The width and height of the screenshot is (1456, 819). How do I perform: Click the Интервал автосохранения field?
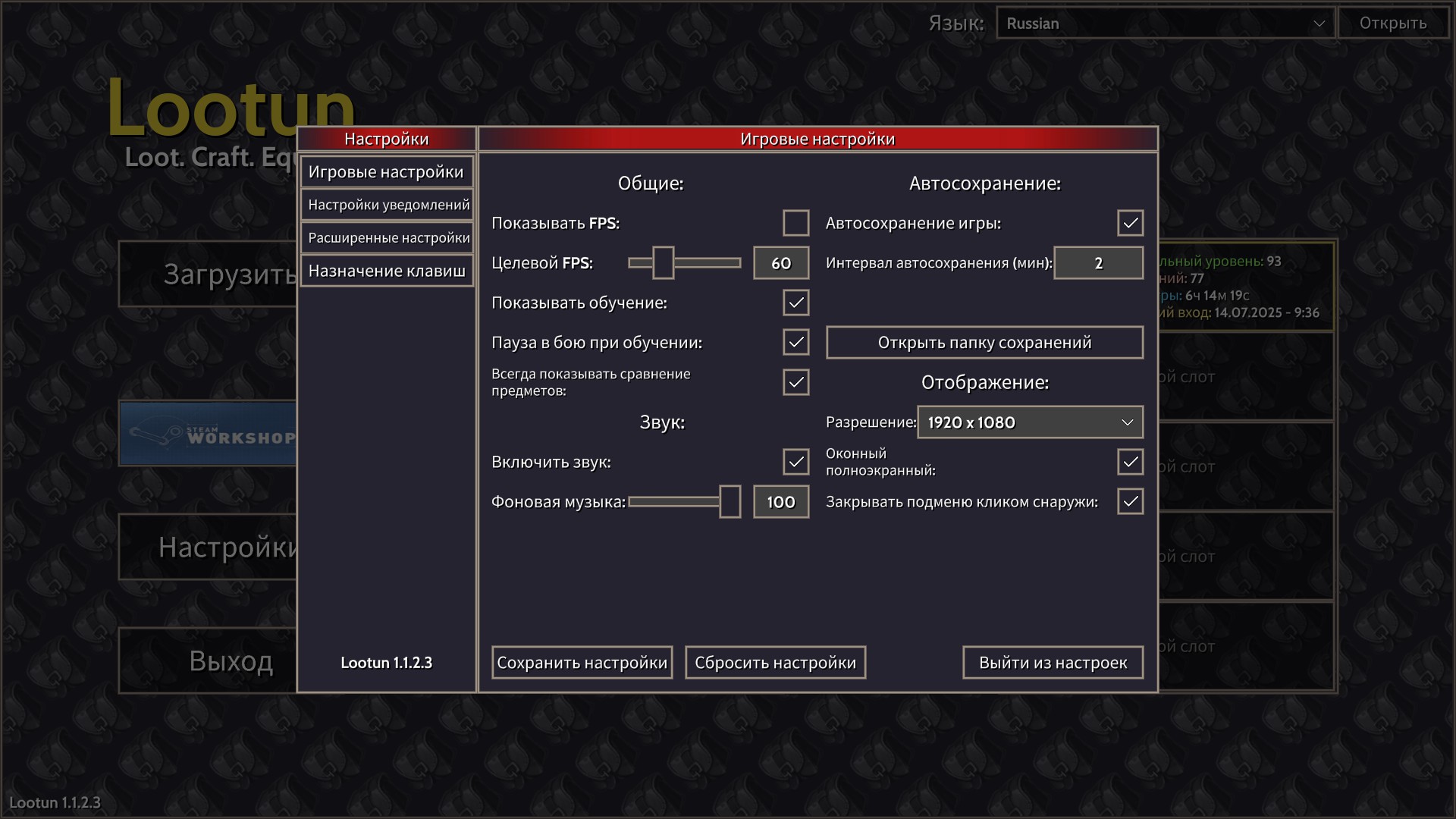pyautogui.click(x=1098, y=263)
